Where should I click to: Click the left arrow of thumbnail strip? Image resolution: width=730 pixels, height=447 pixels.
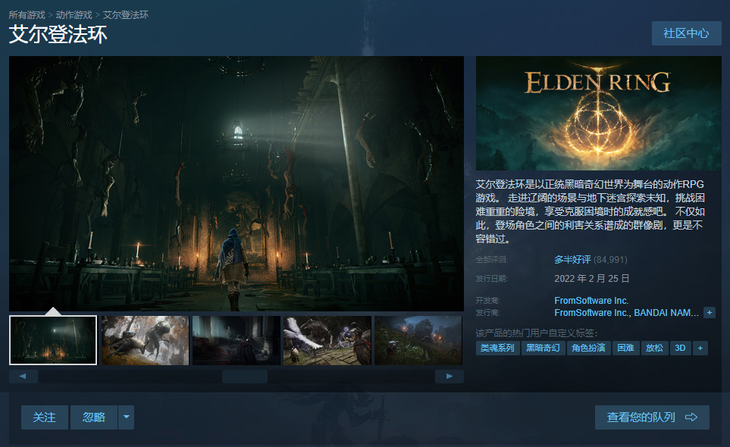coord(23,376)
